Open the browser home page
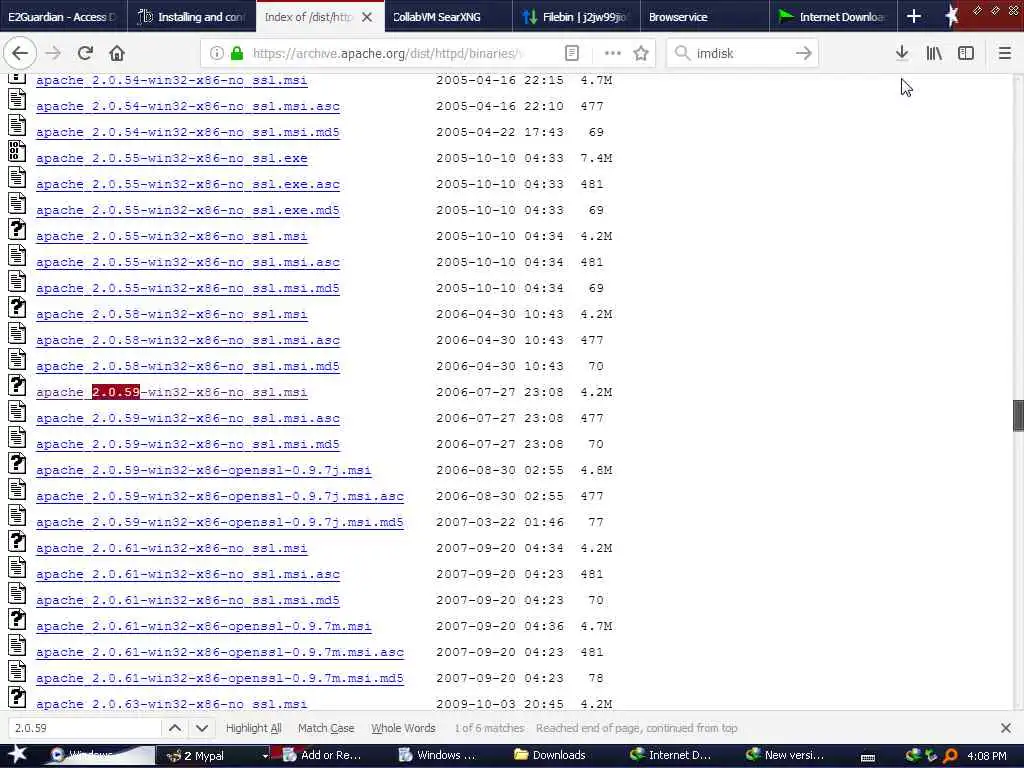This screenshot has width=1024, height=768. tap(117, 54)
